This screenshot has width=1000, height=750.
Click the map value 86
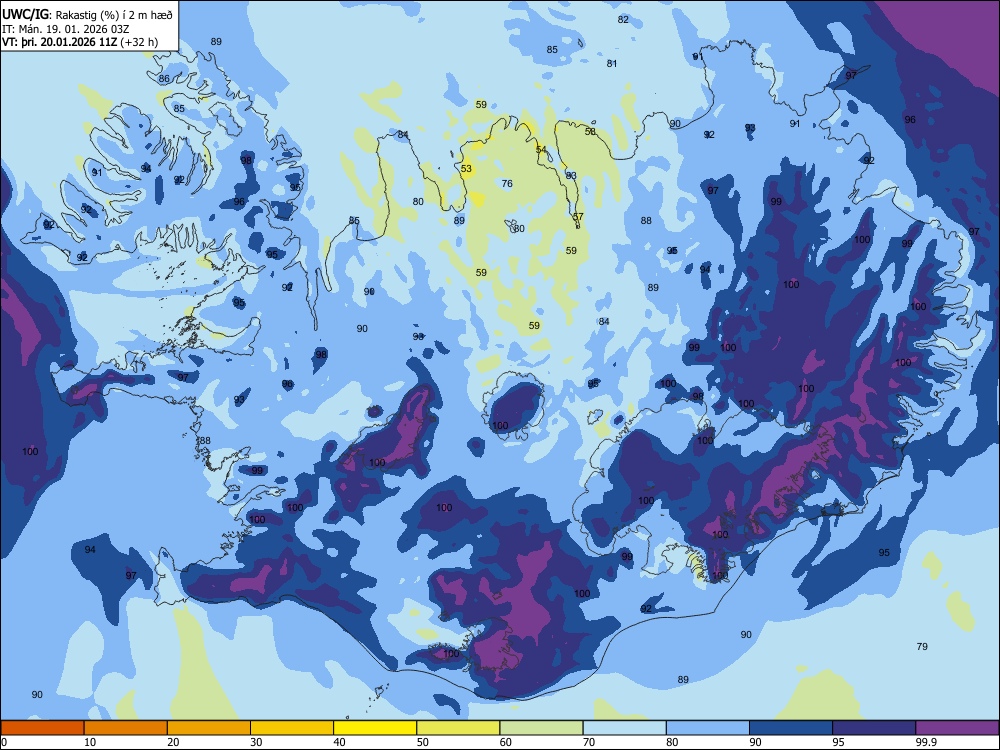pos(164,78)
